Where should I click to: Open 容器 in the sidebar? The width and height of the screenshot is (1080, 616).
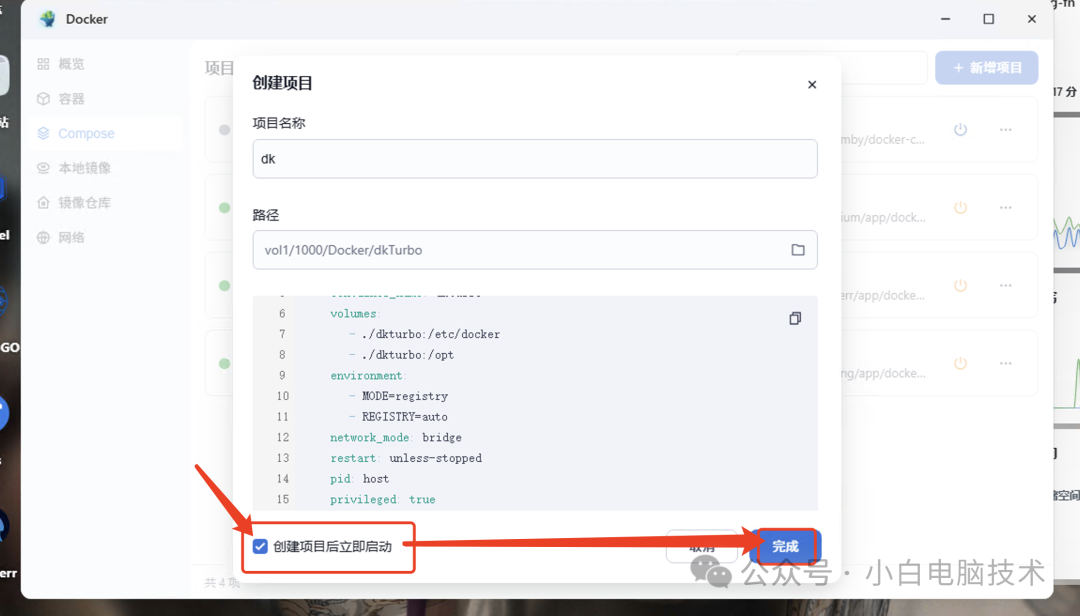tap(71, 99)
